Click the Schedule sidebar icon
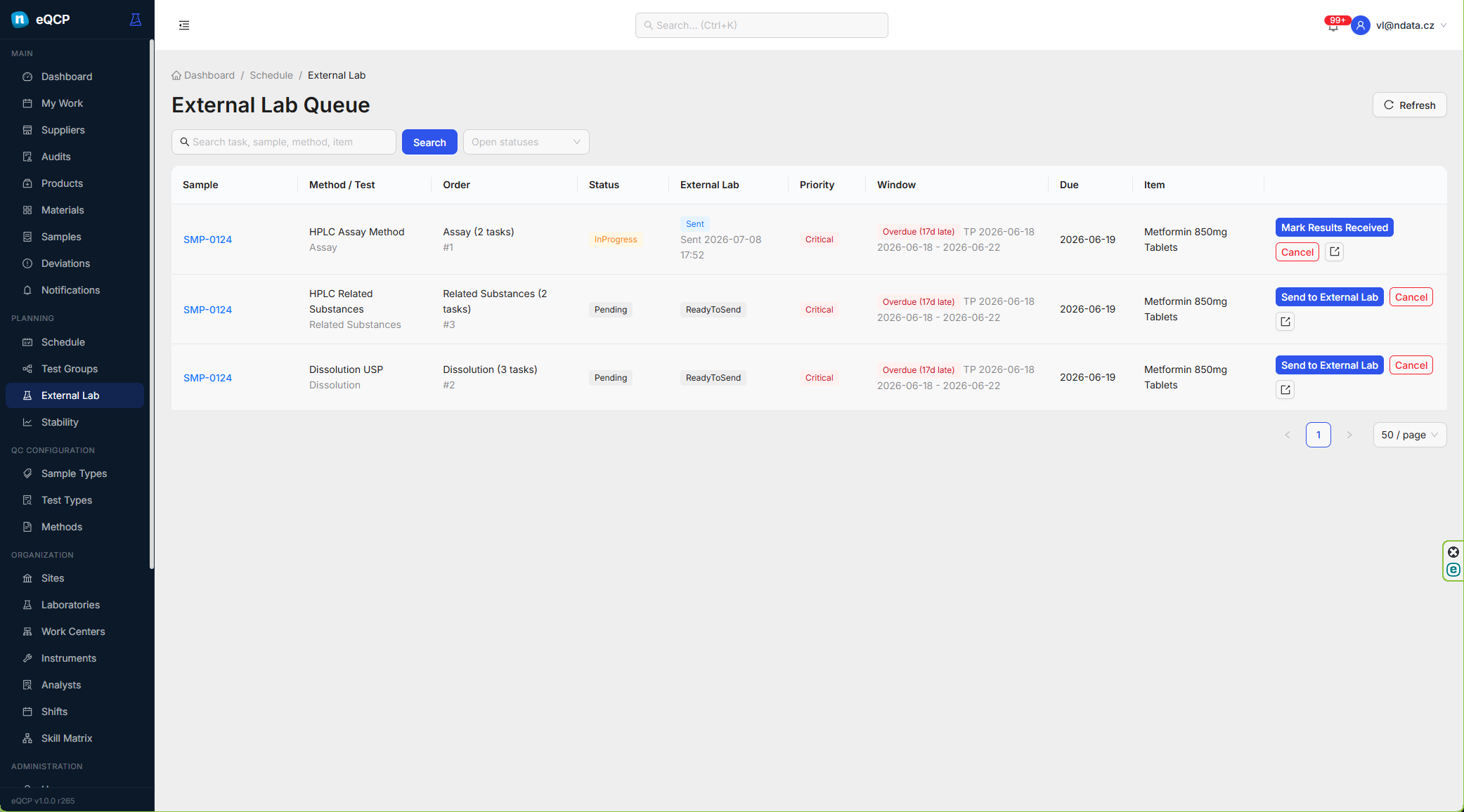Image resolution: width=1464 pixels, height=812 pixels. click(x=27, y=342)
